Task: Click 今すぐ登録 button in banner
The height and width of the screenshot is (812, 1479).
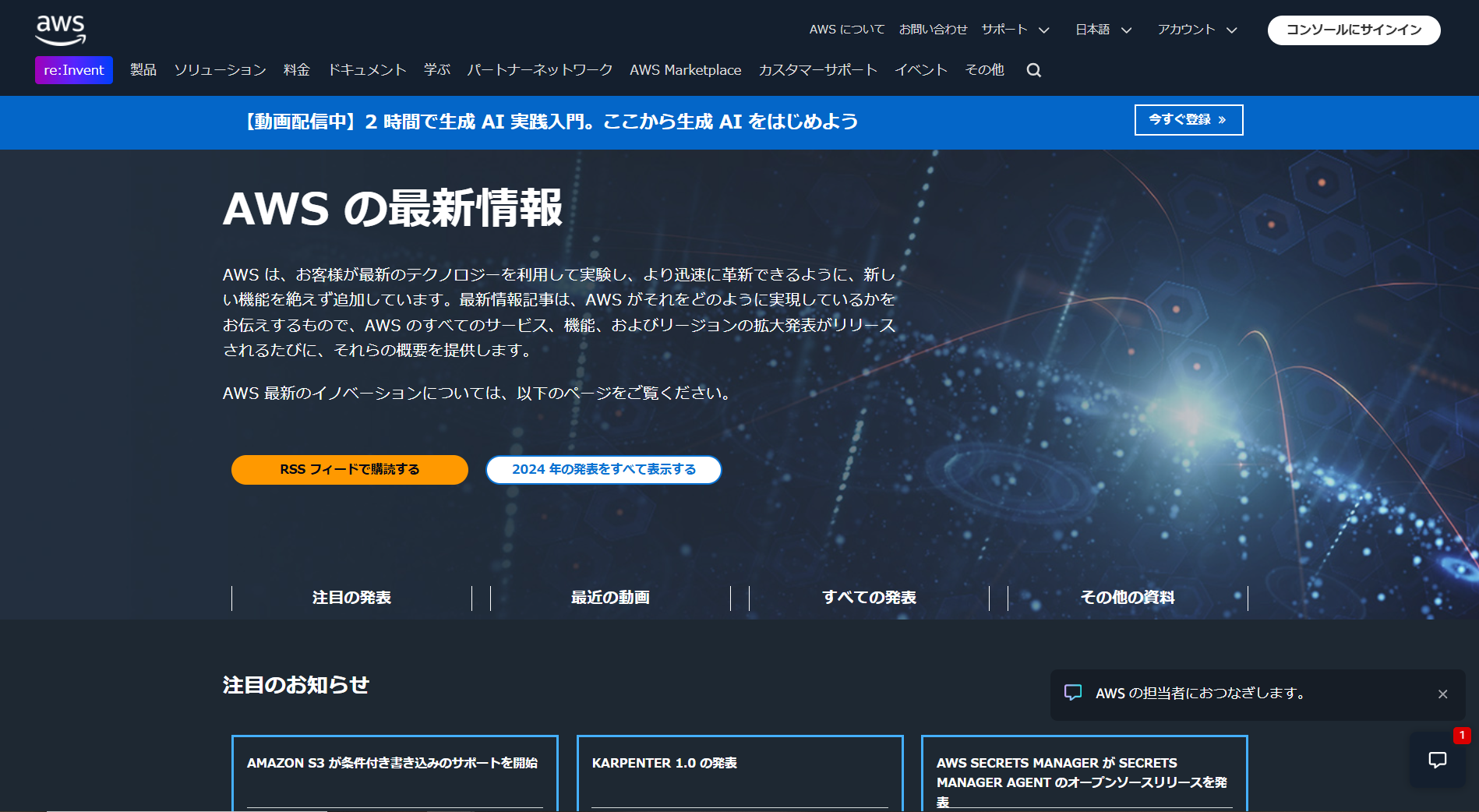Action: 1188,120
